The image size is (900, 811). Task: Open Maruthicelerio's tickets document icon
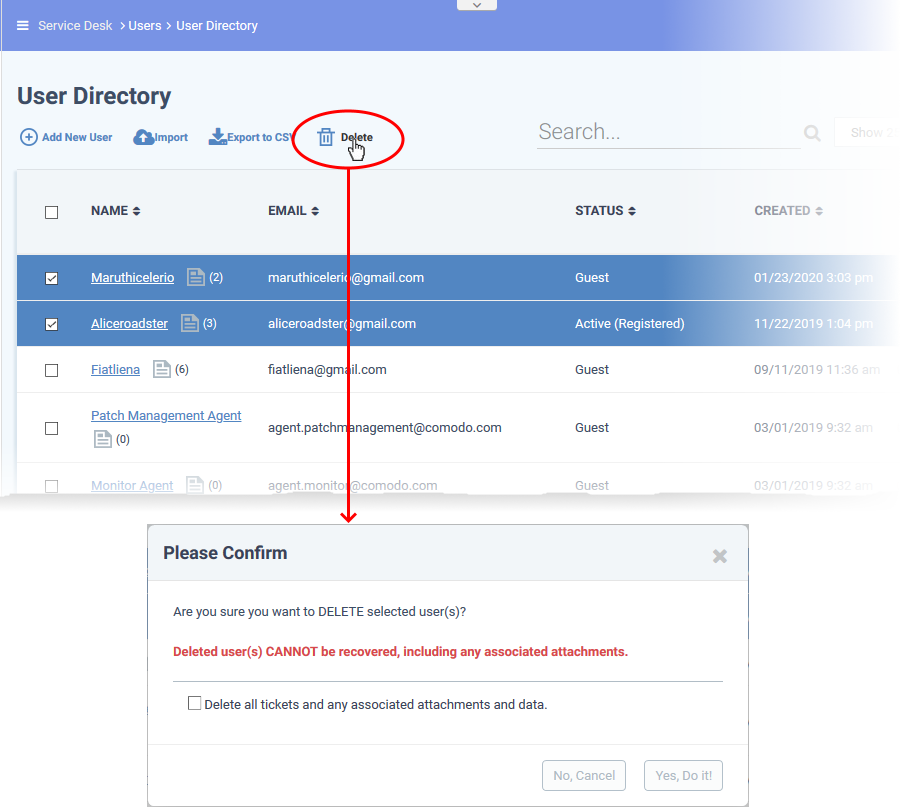(196, 277)
